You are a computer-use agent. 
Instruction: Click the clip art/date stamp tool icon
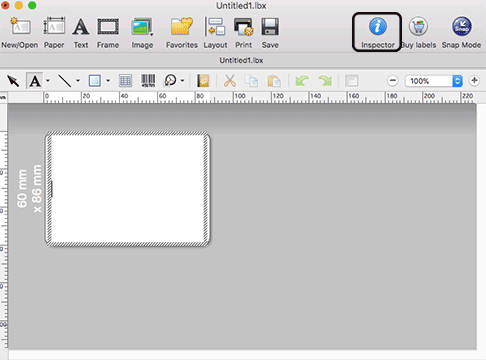click(171, 81)
